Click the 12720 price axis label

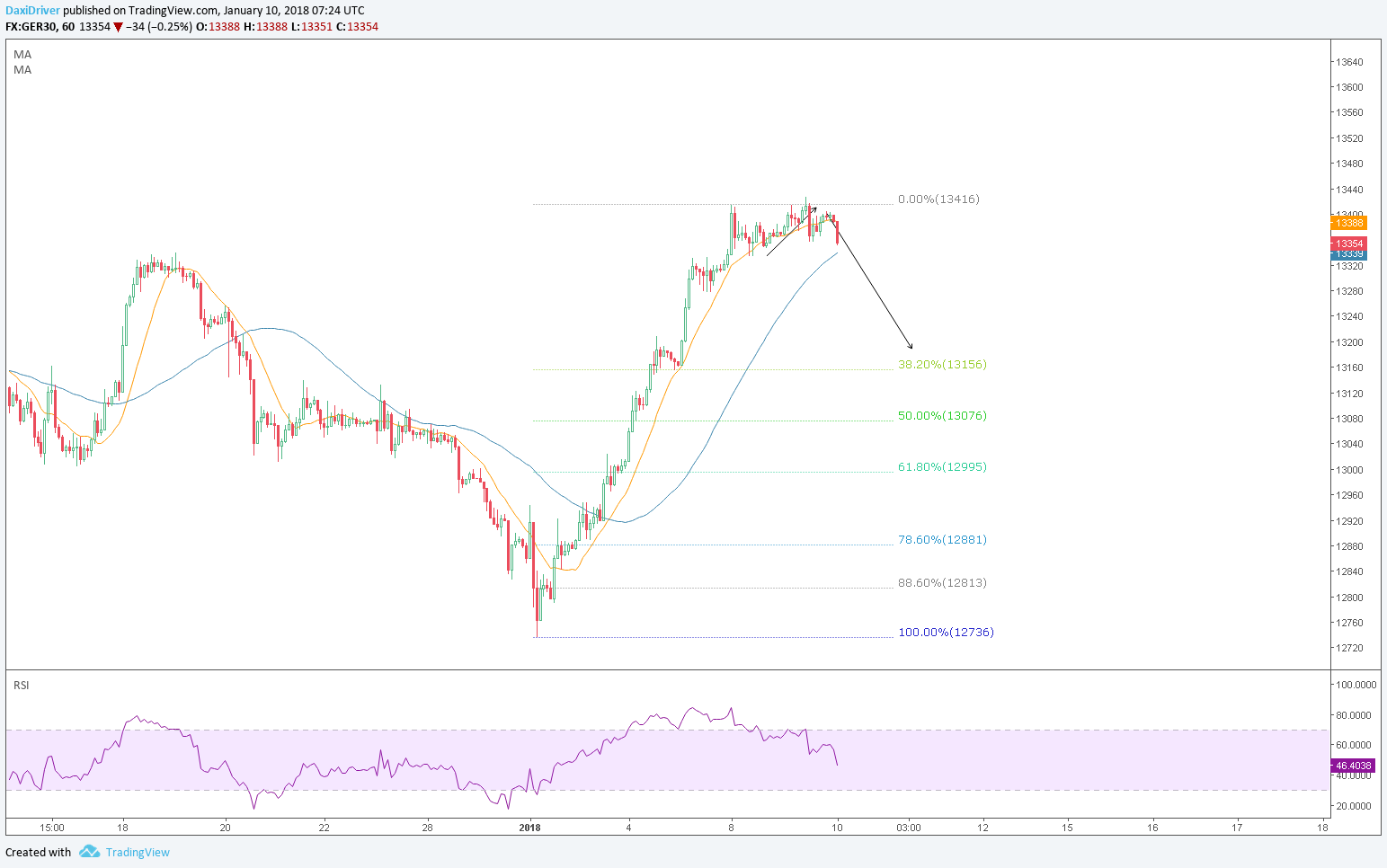[1349, 649]
